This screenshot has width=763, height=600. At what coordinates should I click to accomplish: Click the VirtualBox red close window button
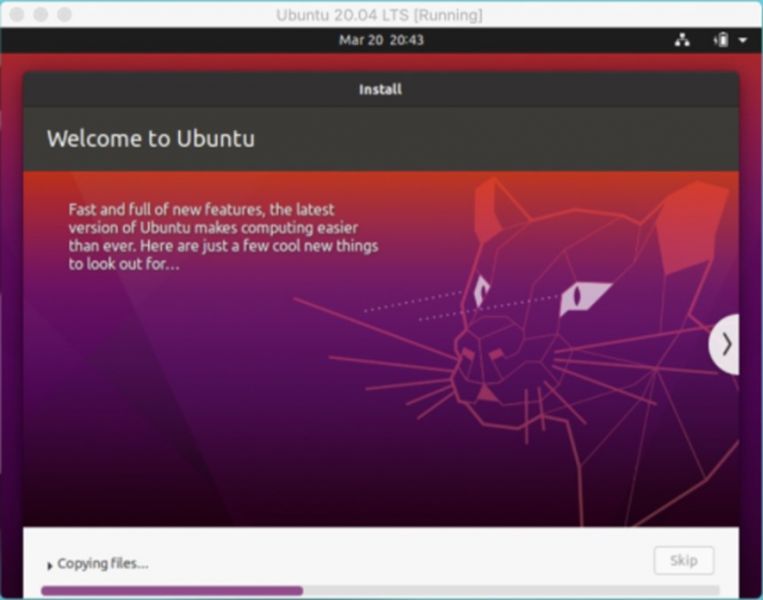point(17,15)
